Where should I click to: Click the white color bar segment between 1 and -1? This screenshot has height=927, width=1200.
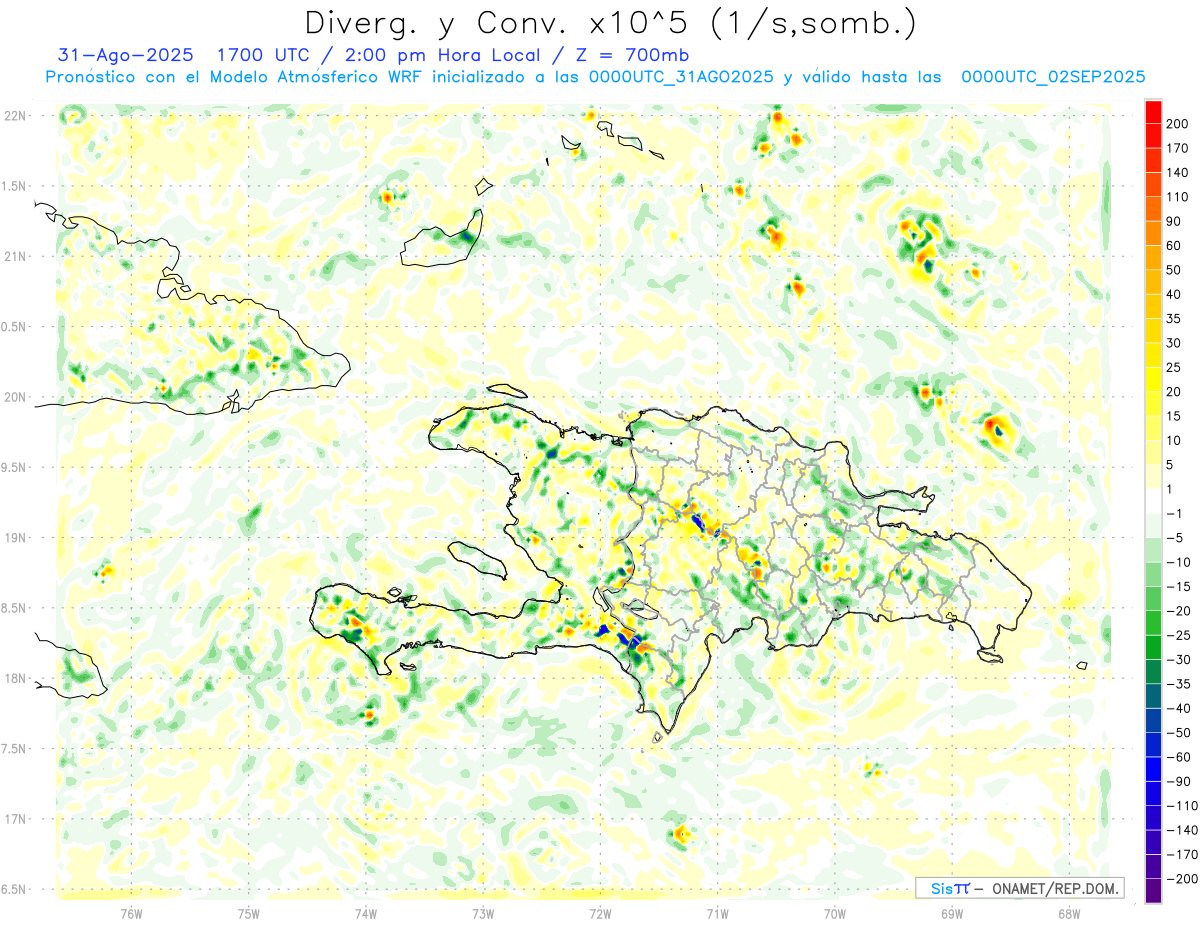(1153, 502)
